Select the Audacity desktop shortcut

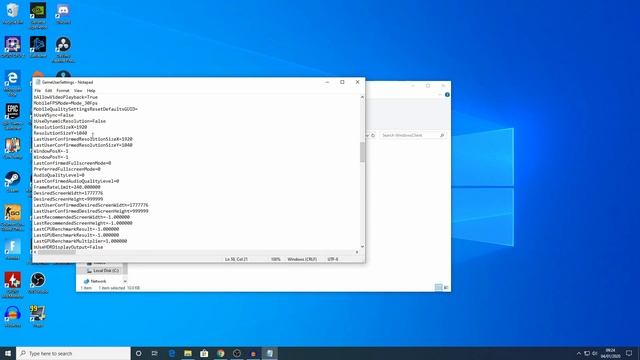[12, 317]
